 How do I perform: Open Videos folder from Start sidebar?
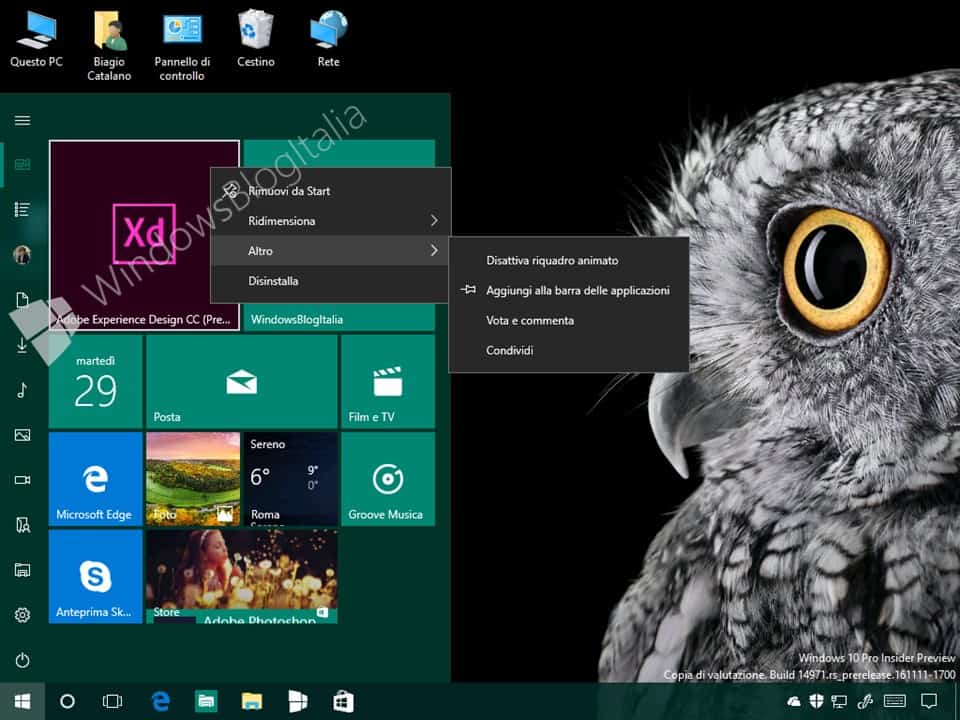tap(23, 480)
